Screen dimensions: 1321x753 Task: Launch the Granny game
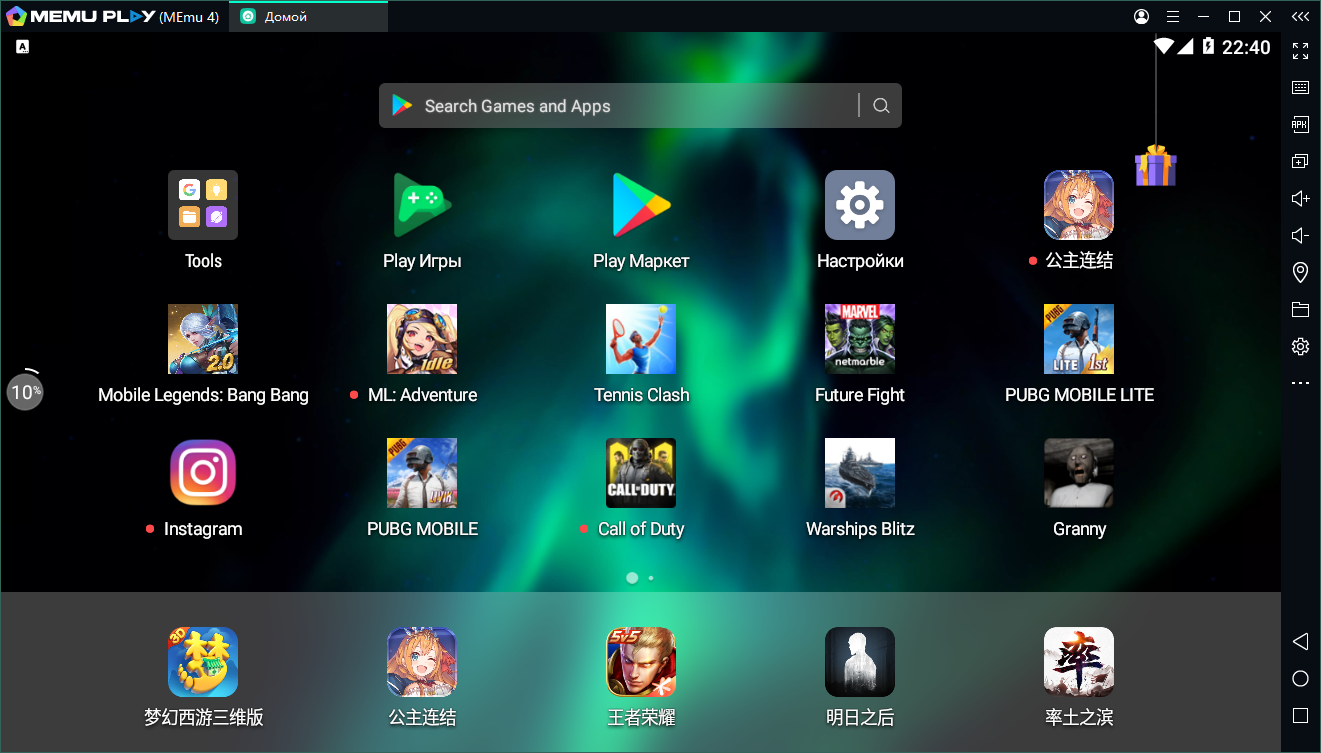pos(1078,473)
